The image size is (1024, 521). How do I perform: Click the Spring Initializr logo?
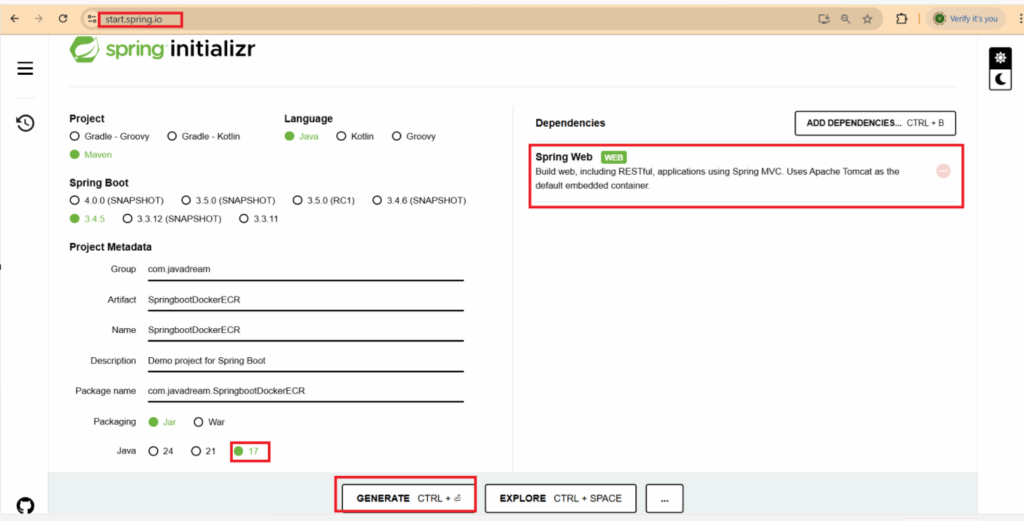click(x=162, y=49)
